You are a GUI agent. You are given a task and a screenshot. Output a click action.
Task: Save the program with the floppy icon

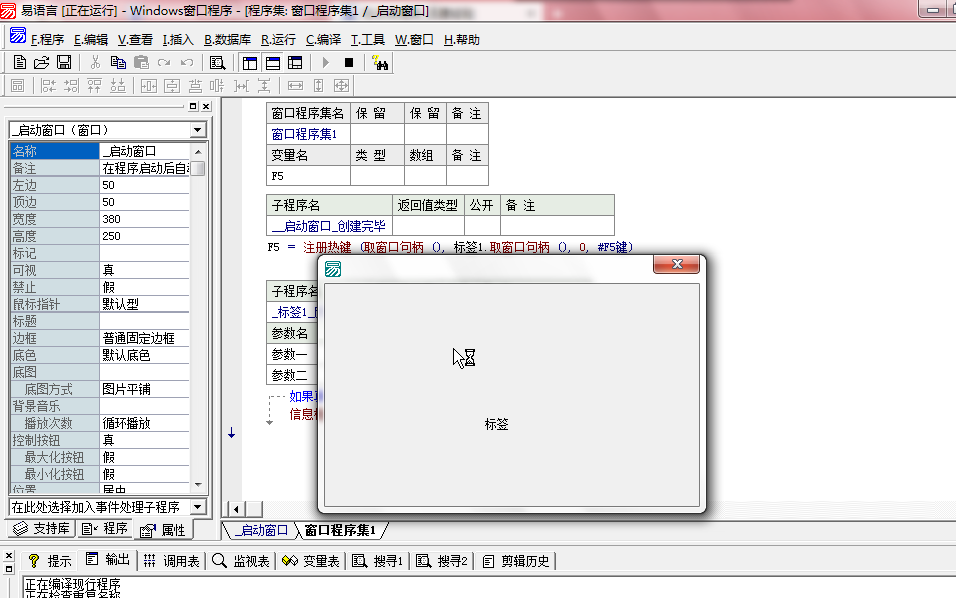coord(63,62)
